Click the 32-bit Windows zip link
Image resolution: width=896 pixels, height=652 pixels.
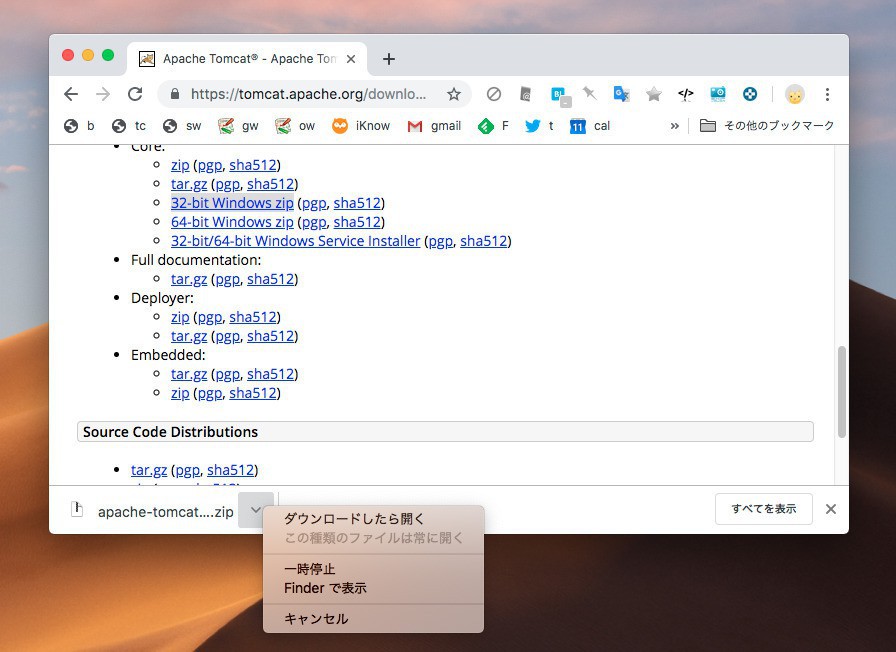232,203
